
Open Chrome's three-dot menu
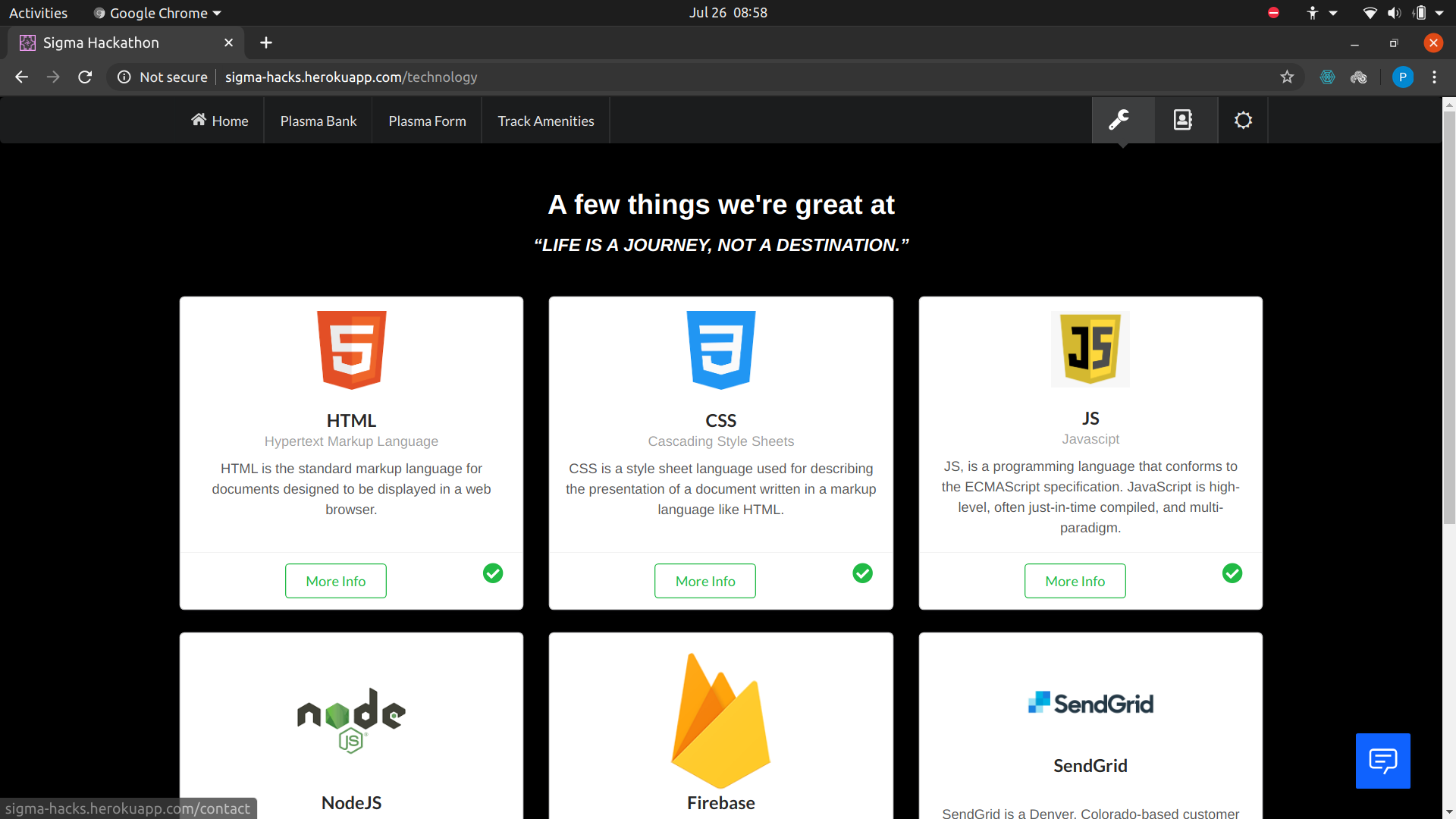1434,77
